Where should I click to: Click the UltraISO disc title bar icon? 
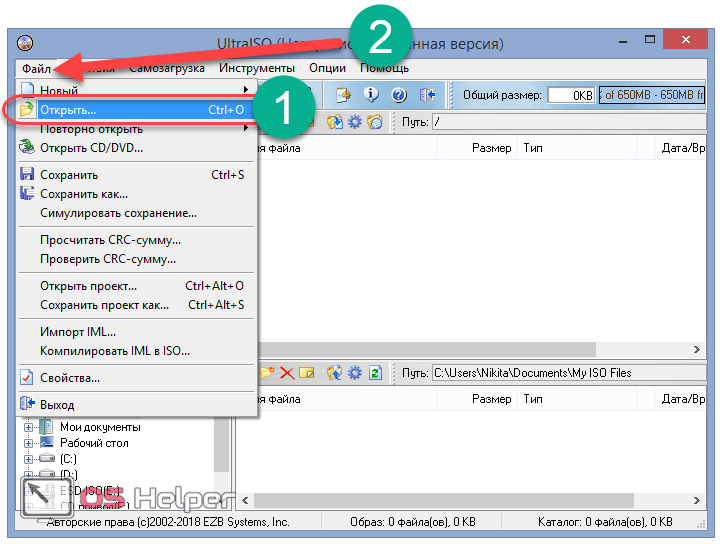[x=25, y=43]
